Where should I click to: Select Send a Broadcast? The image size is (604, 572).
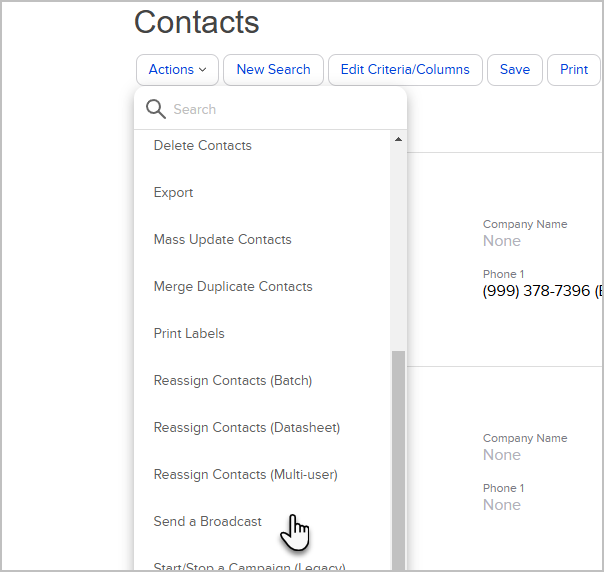point(208,522)
